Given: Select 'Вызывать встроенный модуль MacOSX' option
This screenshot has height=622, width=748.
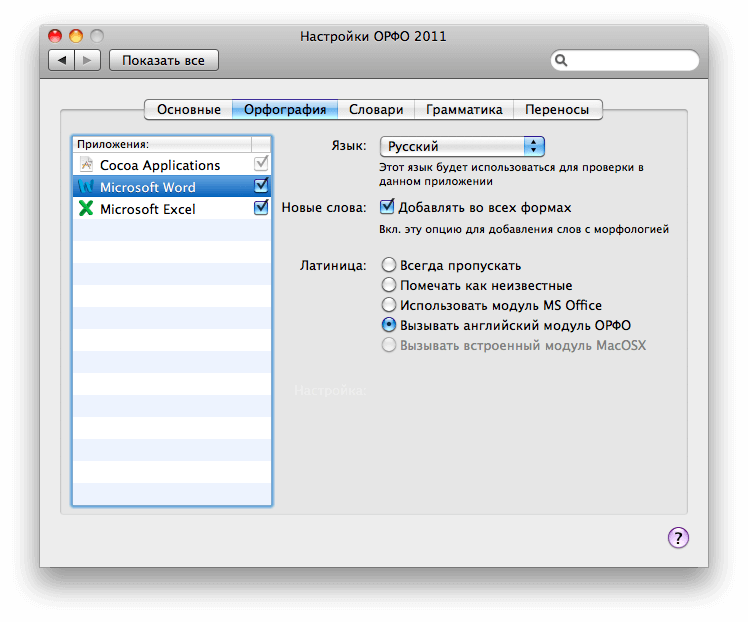Looking at the screenshot, I should point(389,345).
